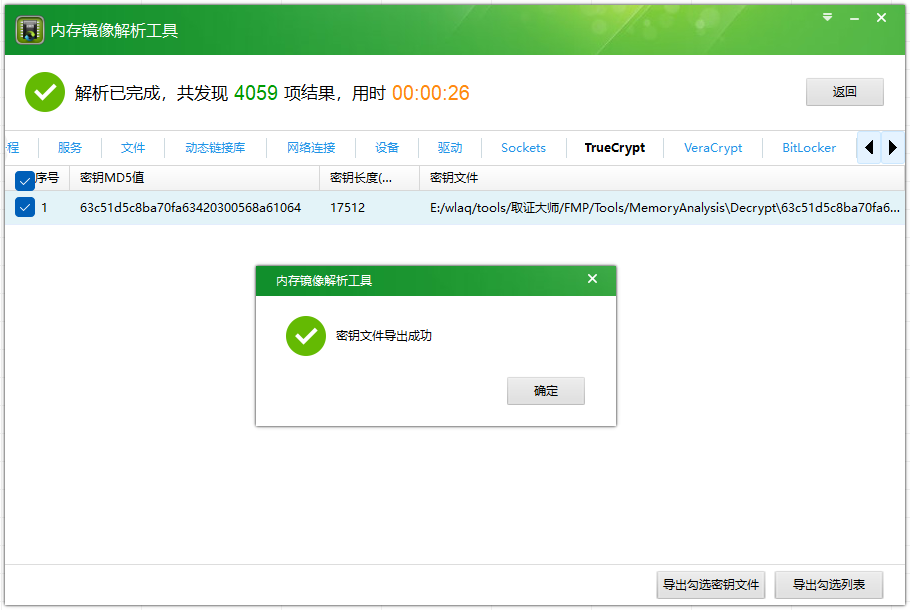The height and width of the screenshot is (610, 910).
Task: Open the title bar dropdown menu arrow
Action: 828,17
